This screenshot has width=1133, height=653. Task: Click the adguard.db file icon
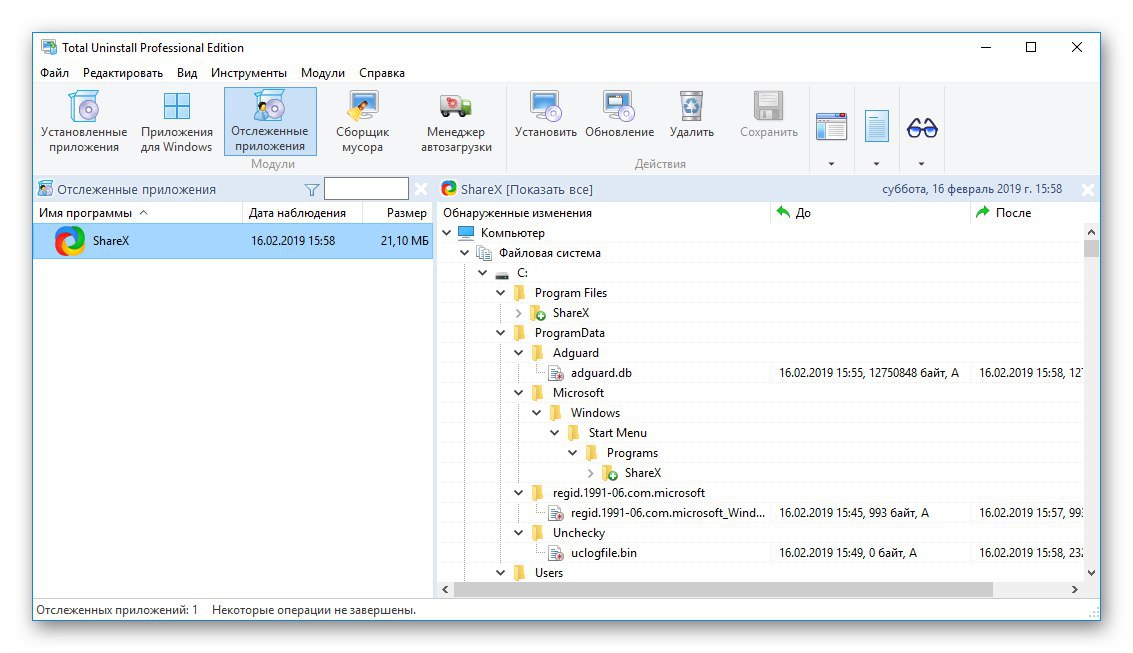556,373
